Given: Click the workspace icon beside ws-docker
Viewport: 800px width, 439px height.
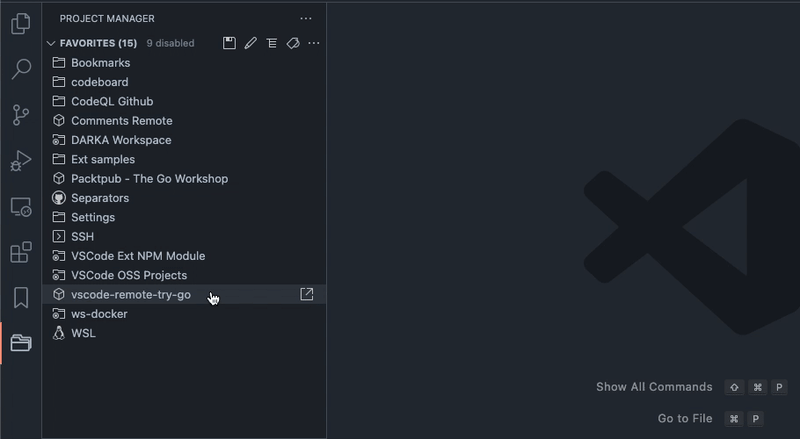Looking at the screenshot, I should (59, 314).
